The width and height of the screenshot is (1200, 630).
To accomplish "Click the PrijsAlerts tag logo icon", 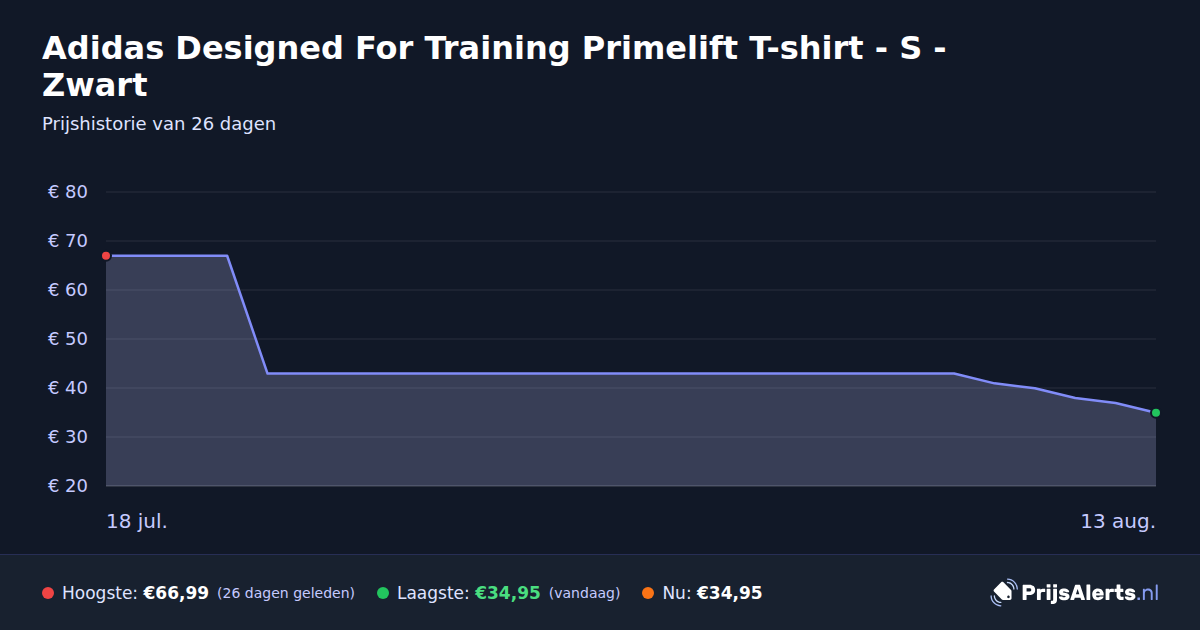I will click(x=1003, y=593).
